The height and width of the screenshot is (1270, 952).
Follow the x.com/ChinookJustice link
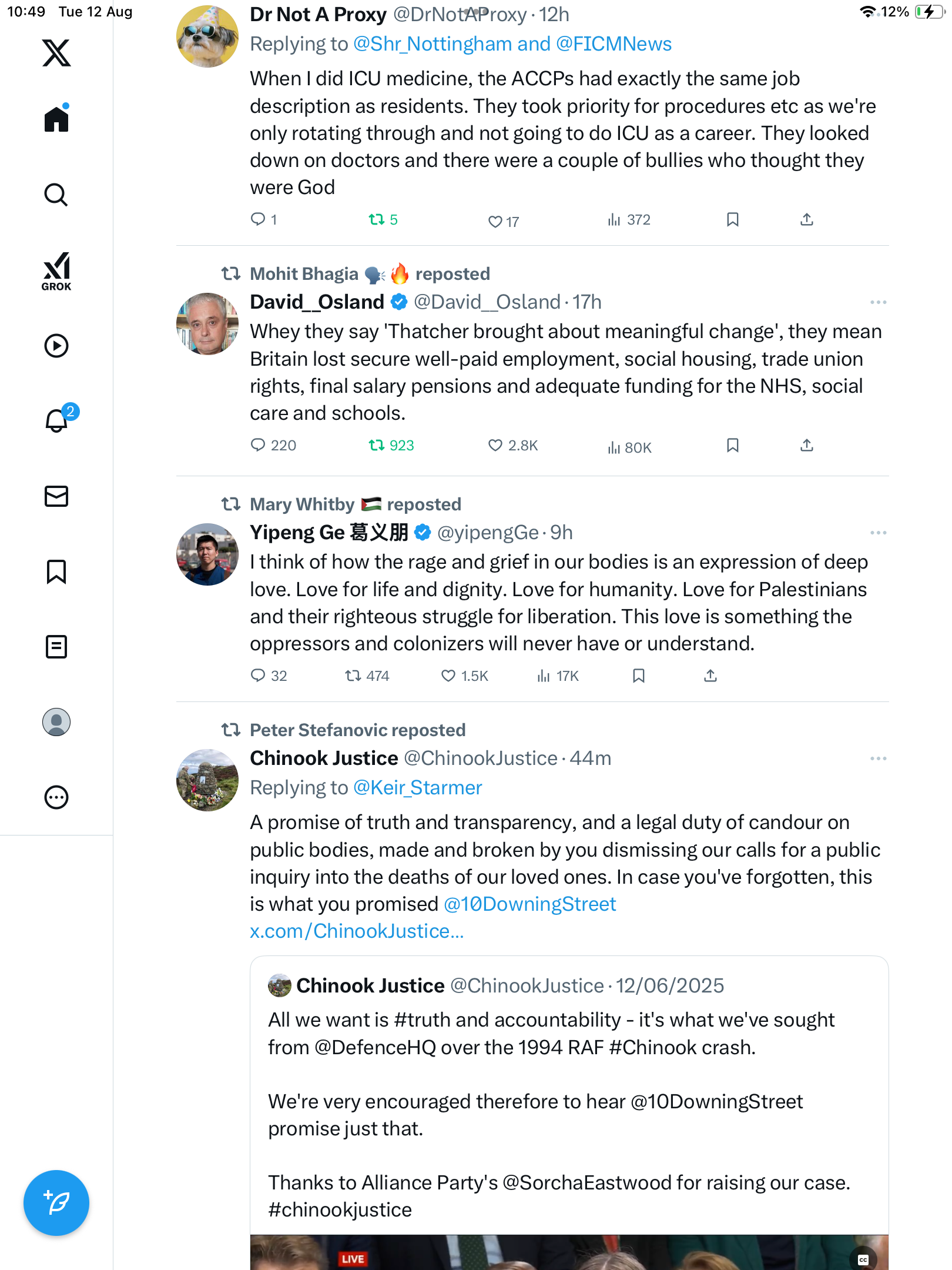(357, 931)
